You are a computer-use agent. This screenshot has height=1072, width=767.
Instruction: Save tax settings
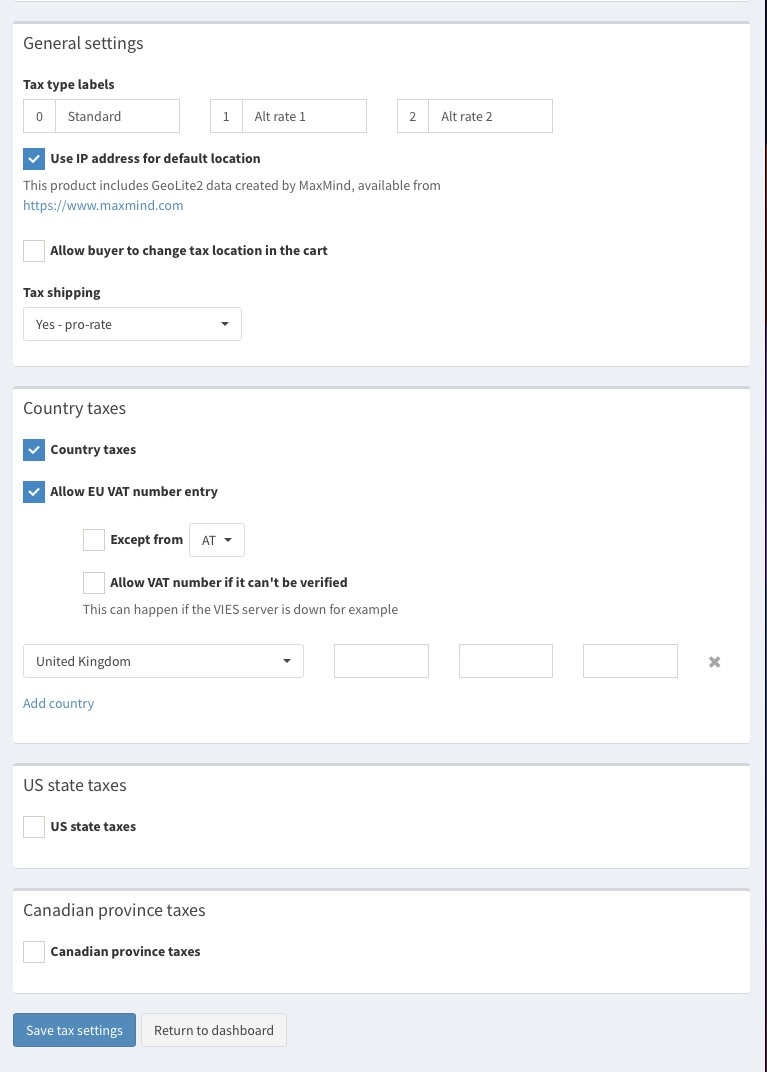75,1030
